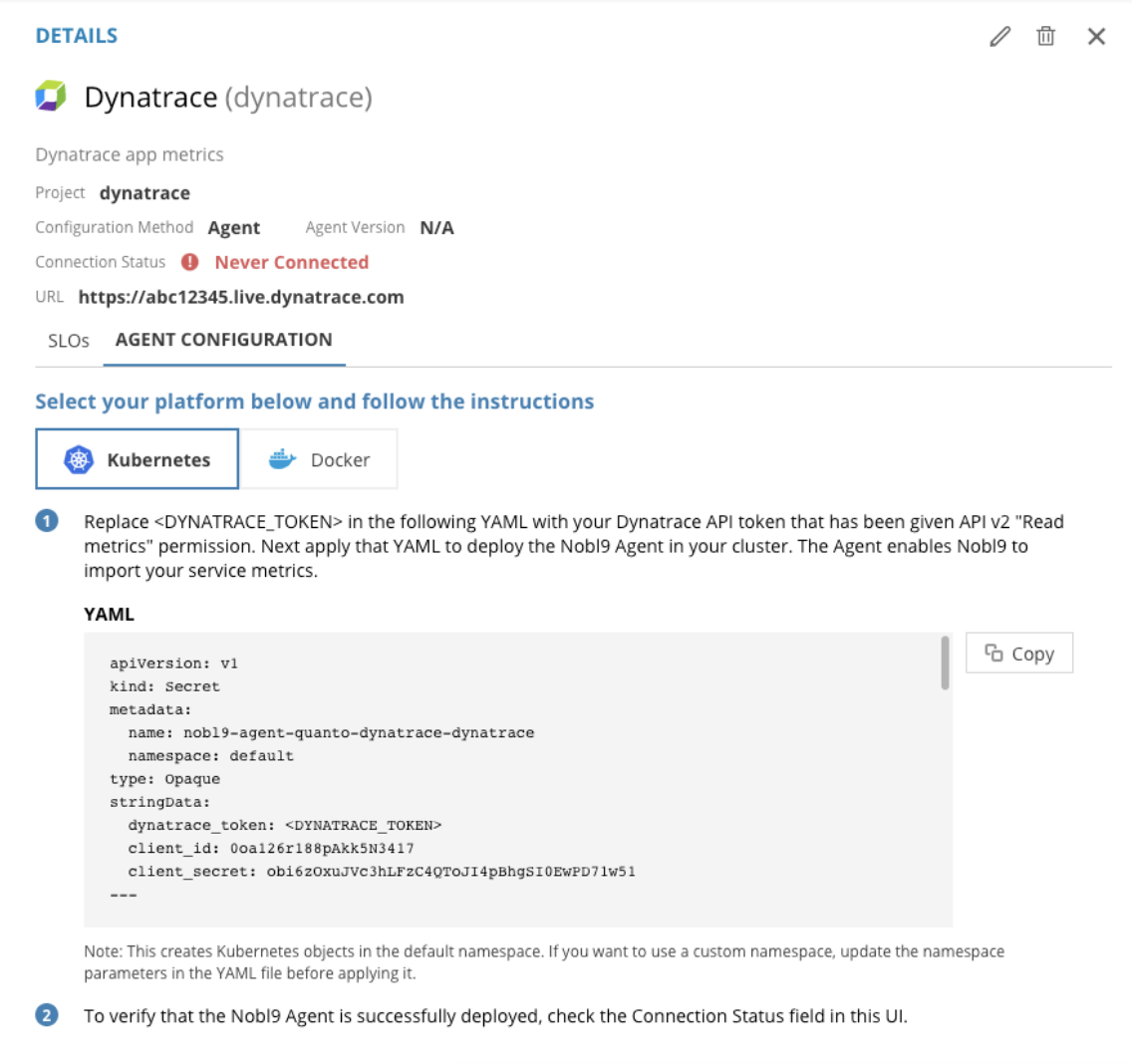Delete the data source with trash icon
The height and width of the screenshot is (1064, 1132).
click(x=1045, y=36)
